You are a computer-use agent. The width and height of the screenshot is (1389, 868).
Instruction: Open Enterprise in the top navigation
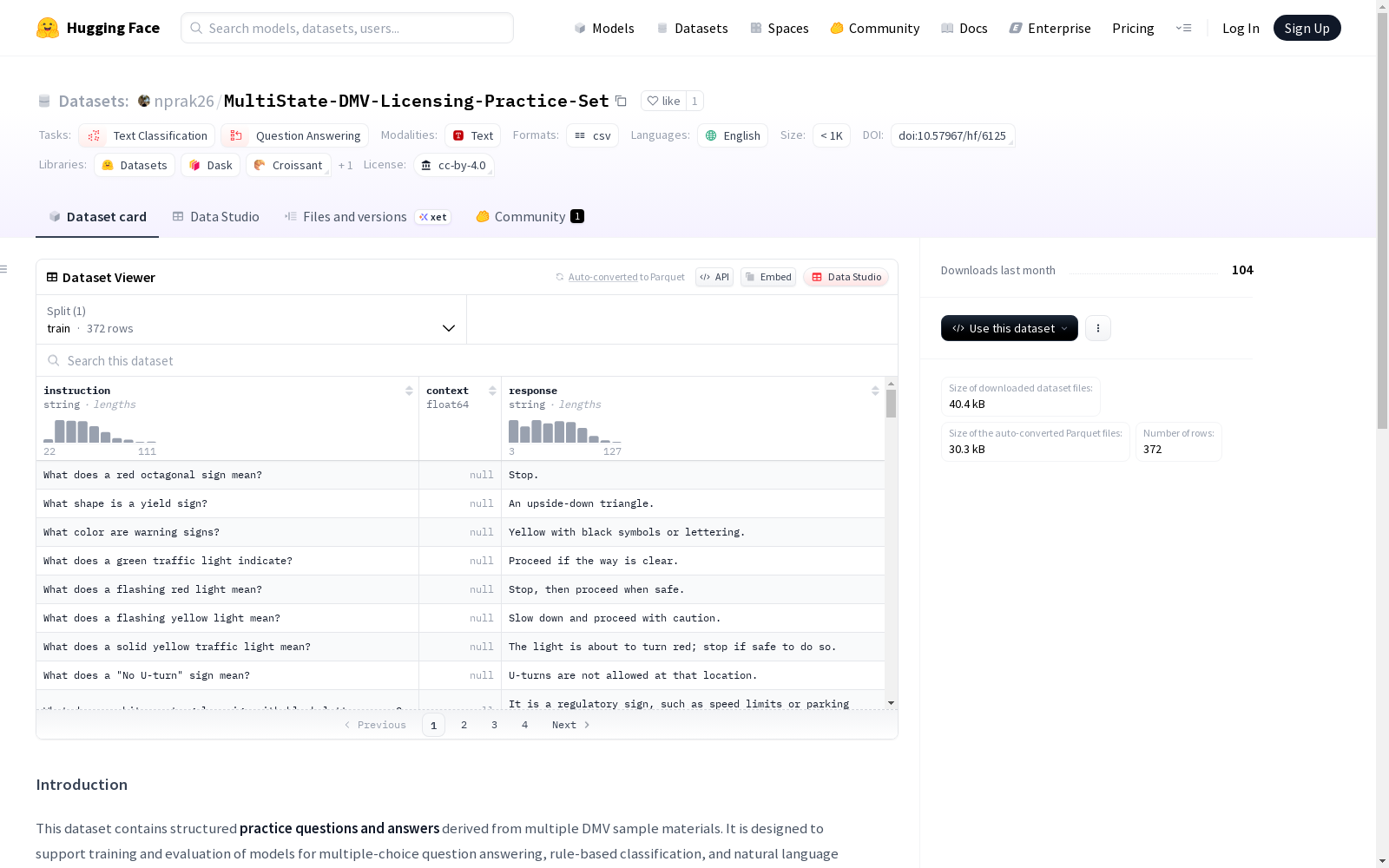tap(1050, 28)
